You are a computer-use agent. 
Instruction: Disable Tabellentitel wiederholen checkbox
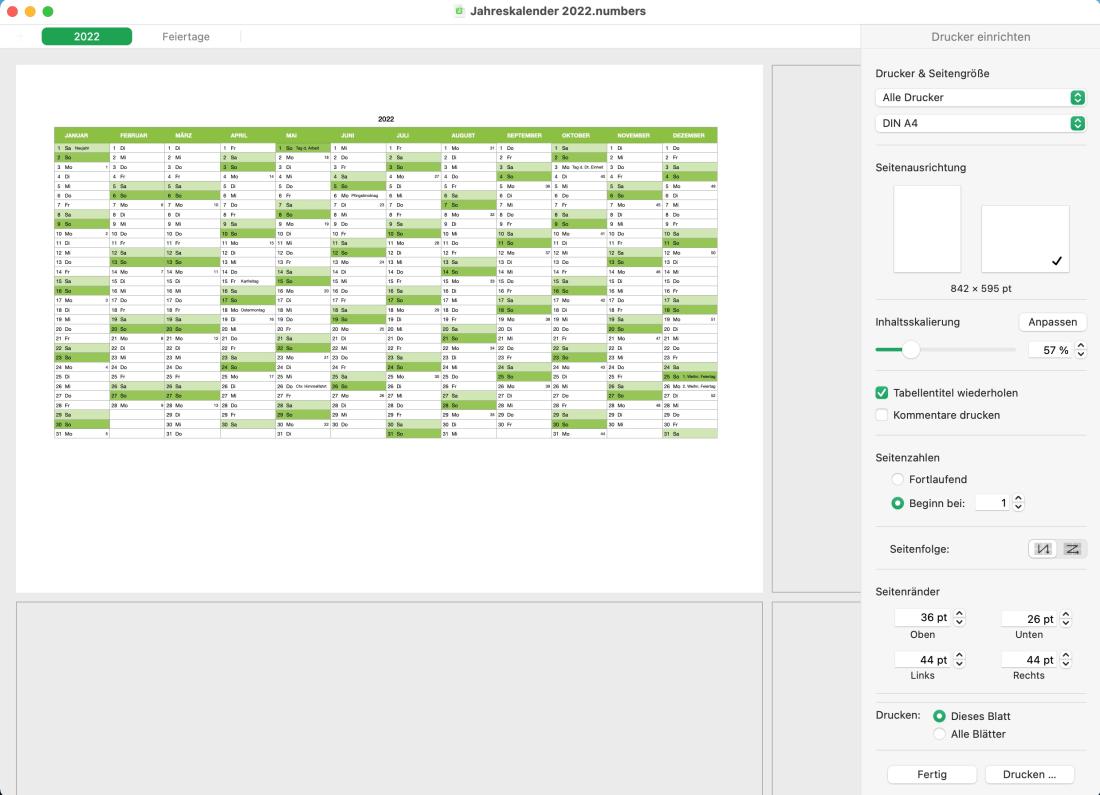882,393
